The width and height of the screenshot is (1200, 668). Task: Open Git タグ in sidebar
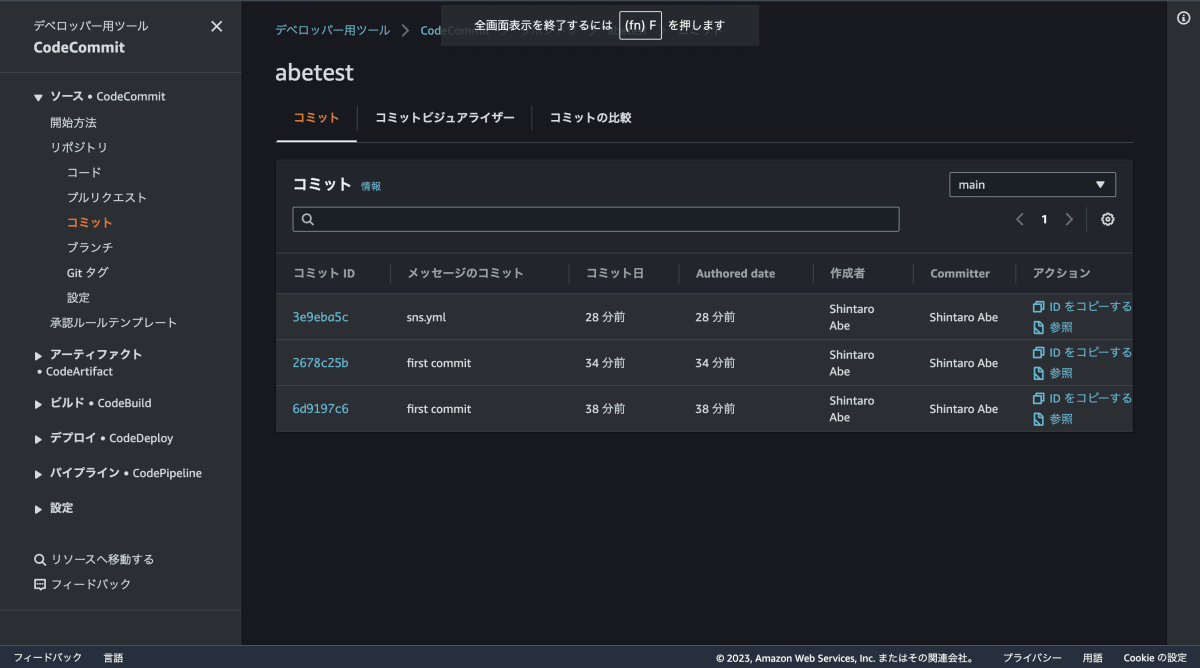[88, 272]
